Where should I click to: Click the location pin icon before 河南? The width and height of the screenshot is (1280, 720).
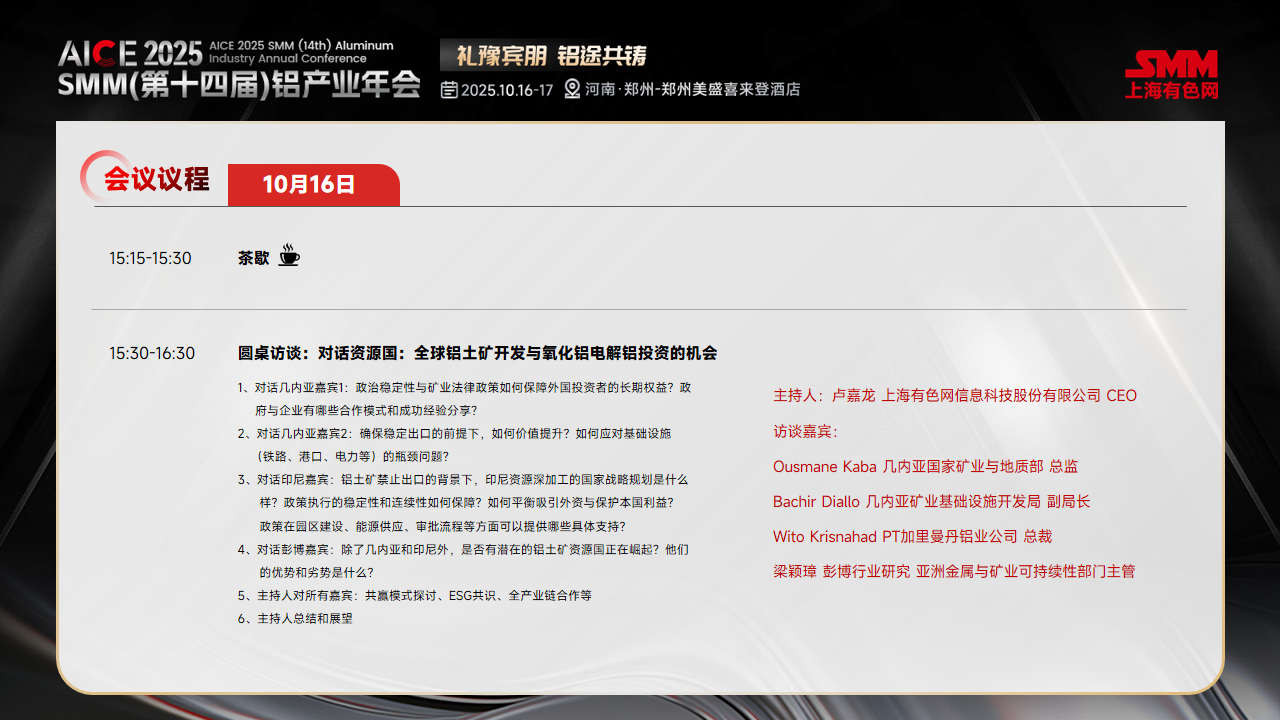click(572, 89)
